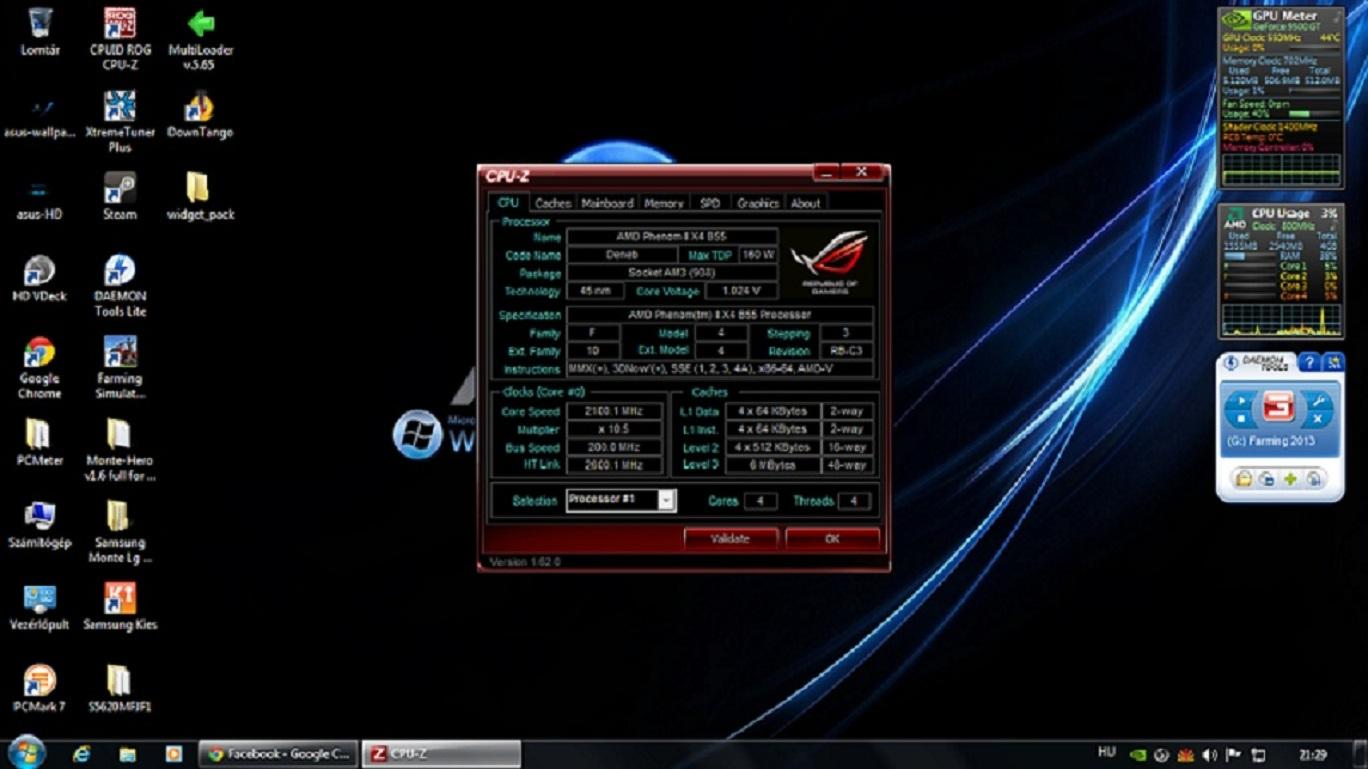Click the HU language indicator

click(x=1106, y=753)
